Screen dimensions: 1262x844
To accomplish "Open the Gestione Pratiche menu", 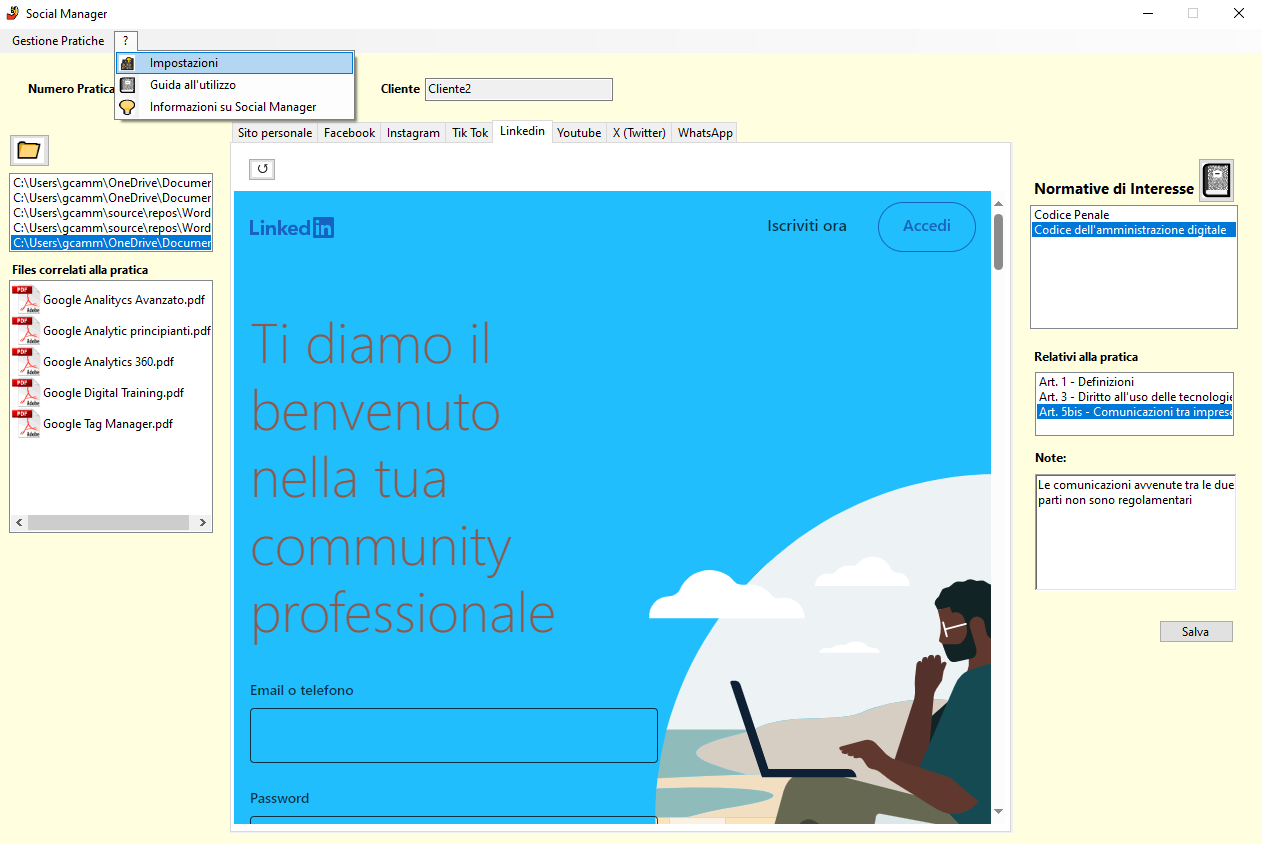I will pyautogui.click(x=58, y=41).
